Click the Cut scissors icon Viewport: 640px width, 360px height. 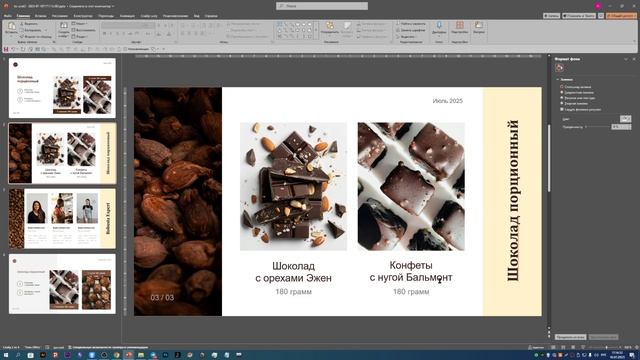point(22,24)
